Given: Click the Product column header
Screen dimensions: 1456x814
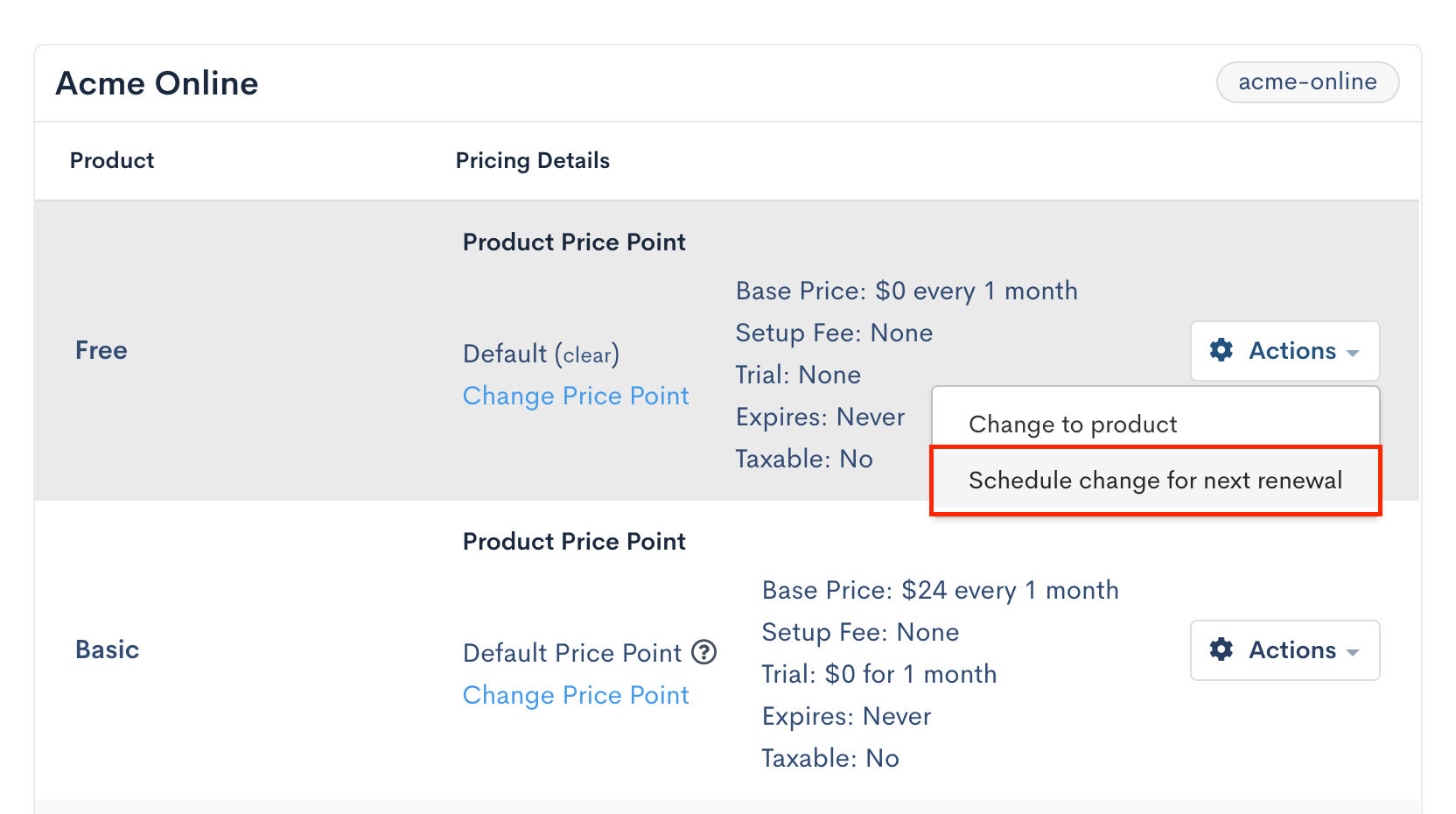Looking at the screenshot, I should pos(111,160).
